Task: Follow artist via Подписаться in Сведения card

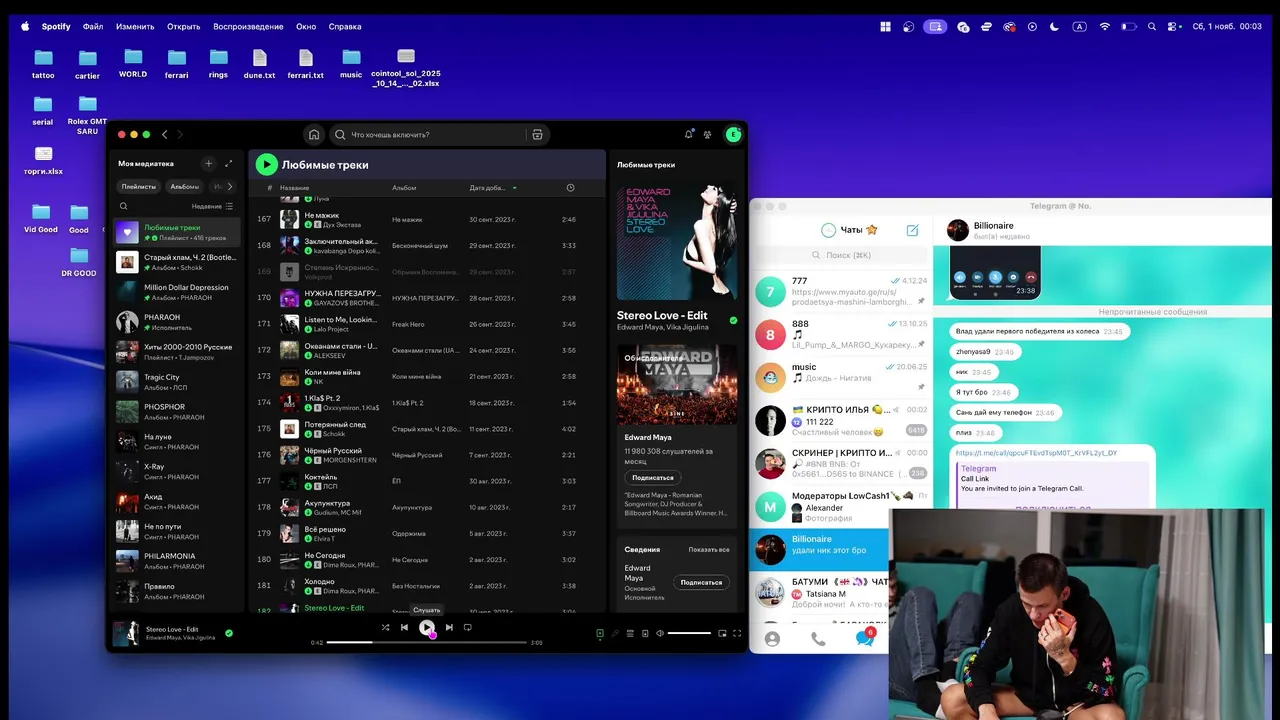Action: pyautogui.click(x=701, y=582)
